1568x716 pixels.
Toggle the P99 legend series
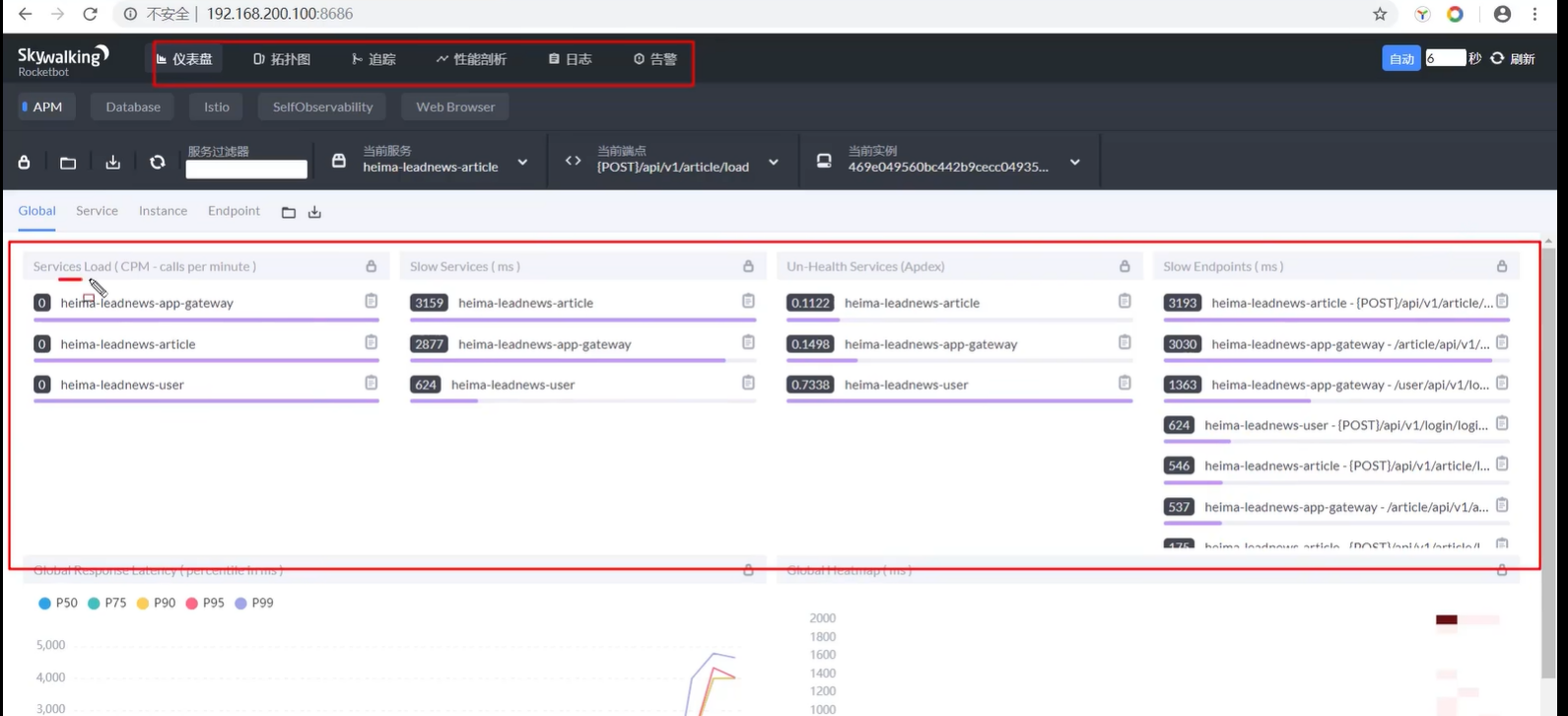(253, 603)
